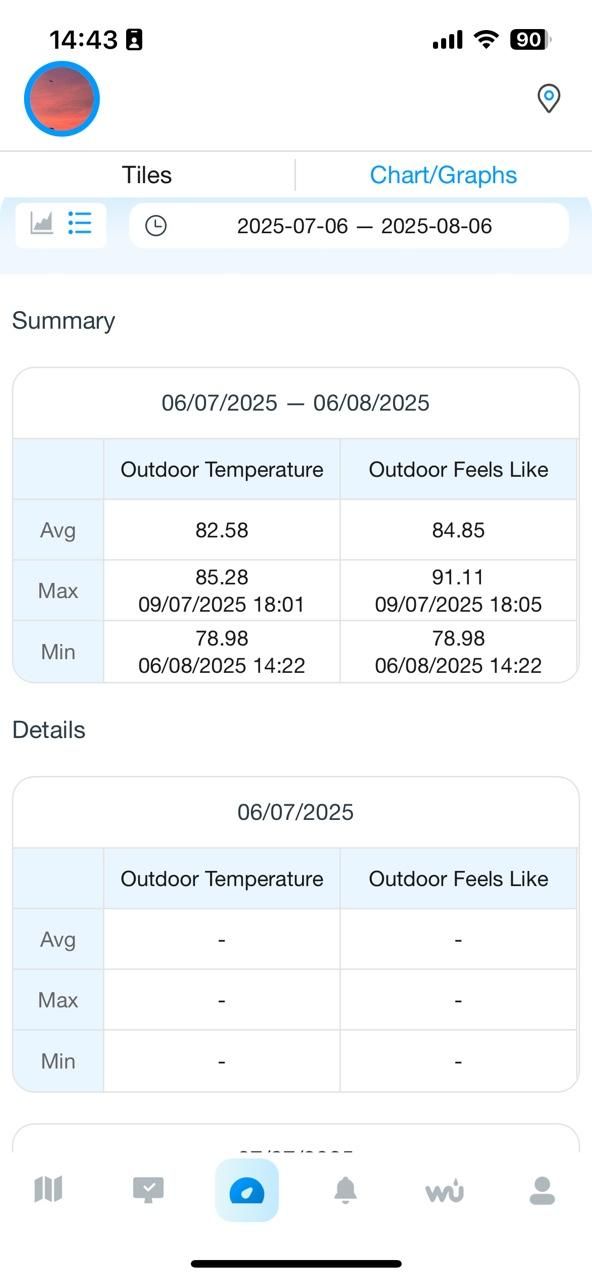592x1280 pixels.
Task: Select the map icon in bottom navigation
Action: point(49,1190)
